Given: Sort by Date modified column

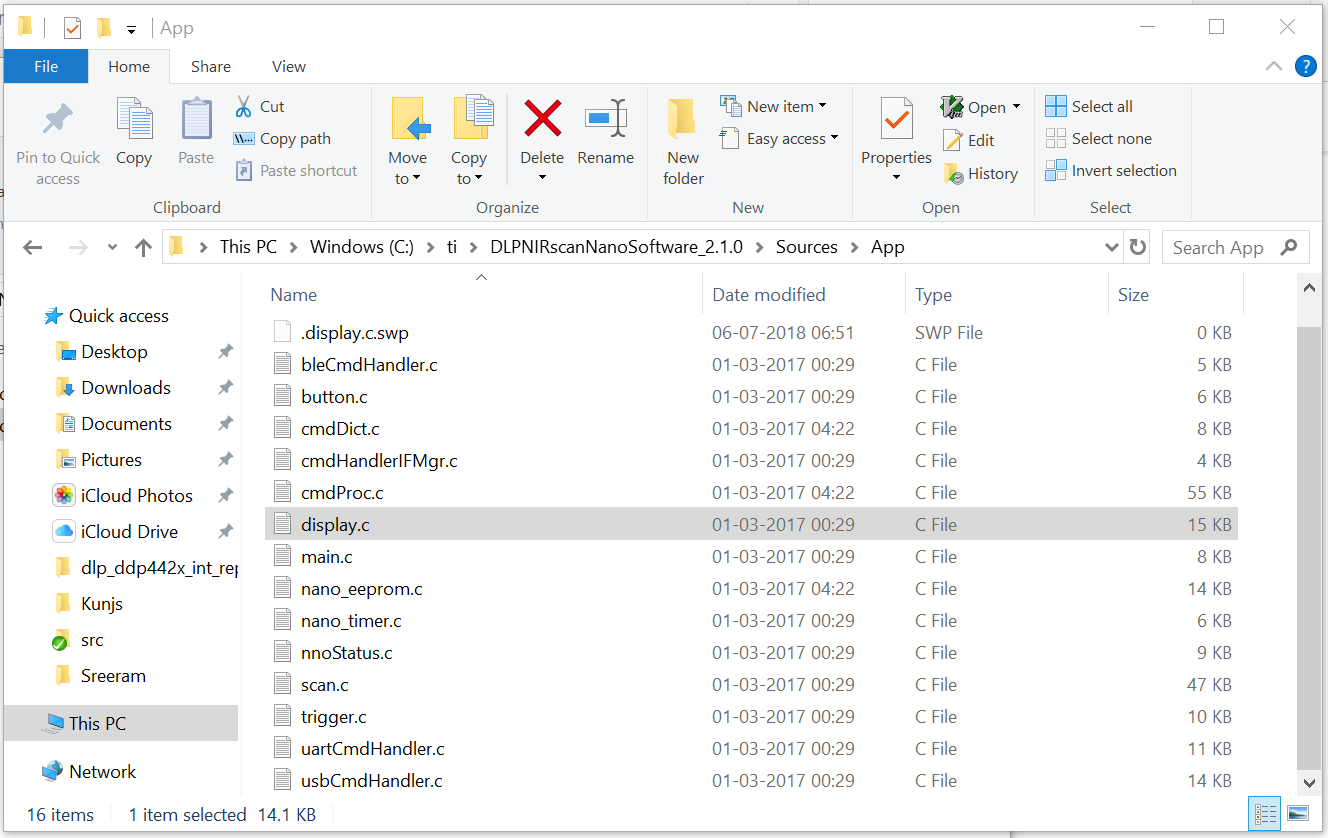Looking at the screenshot, I should pyautogui.click(x=769, y=295).
